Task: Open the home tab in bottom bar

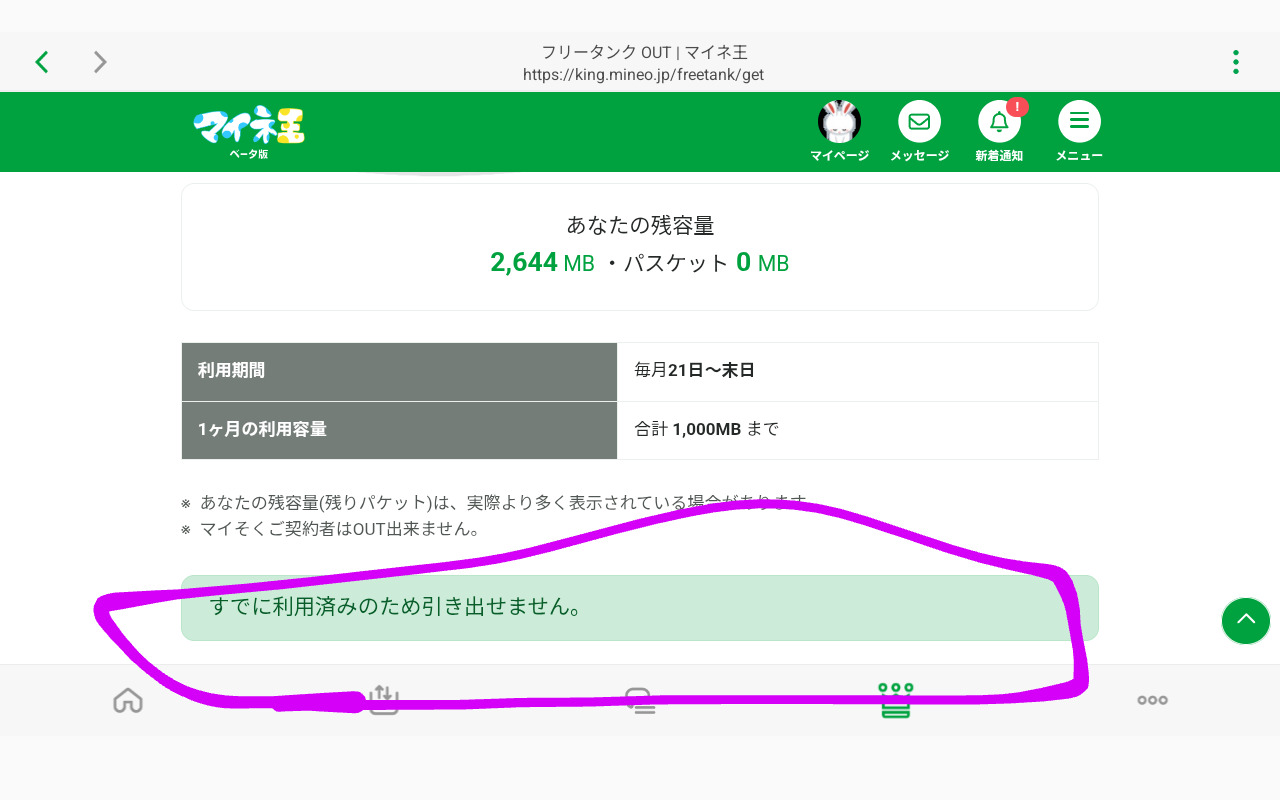Action: (128, 700)
